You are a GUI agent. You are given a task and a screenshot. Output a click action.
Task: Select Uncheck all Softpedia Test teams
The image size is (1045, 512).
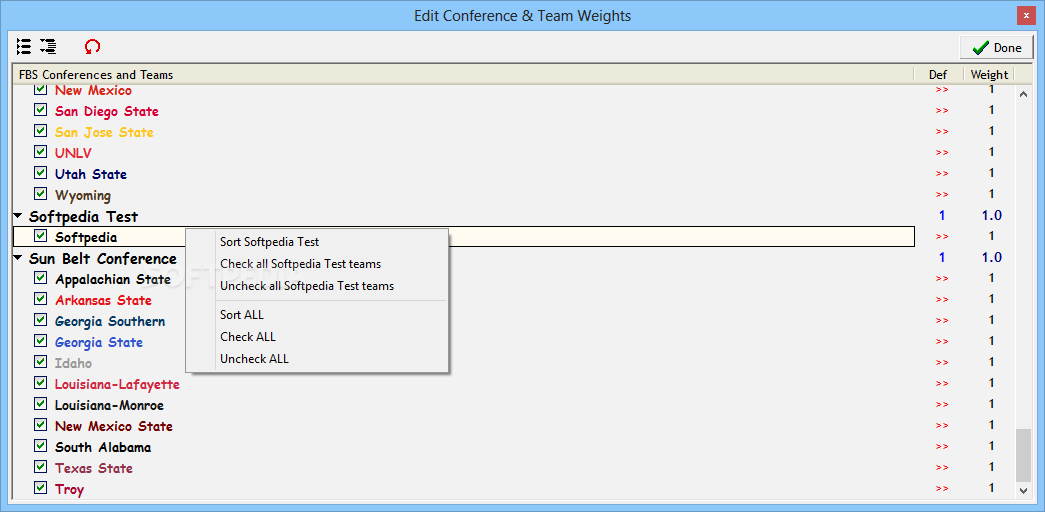(x=307, y=286)
